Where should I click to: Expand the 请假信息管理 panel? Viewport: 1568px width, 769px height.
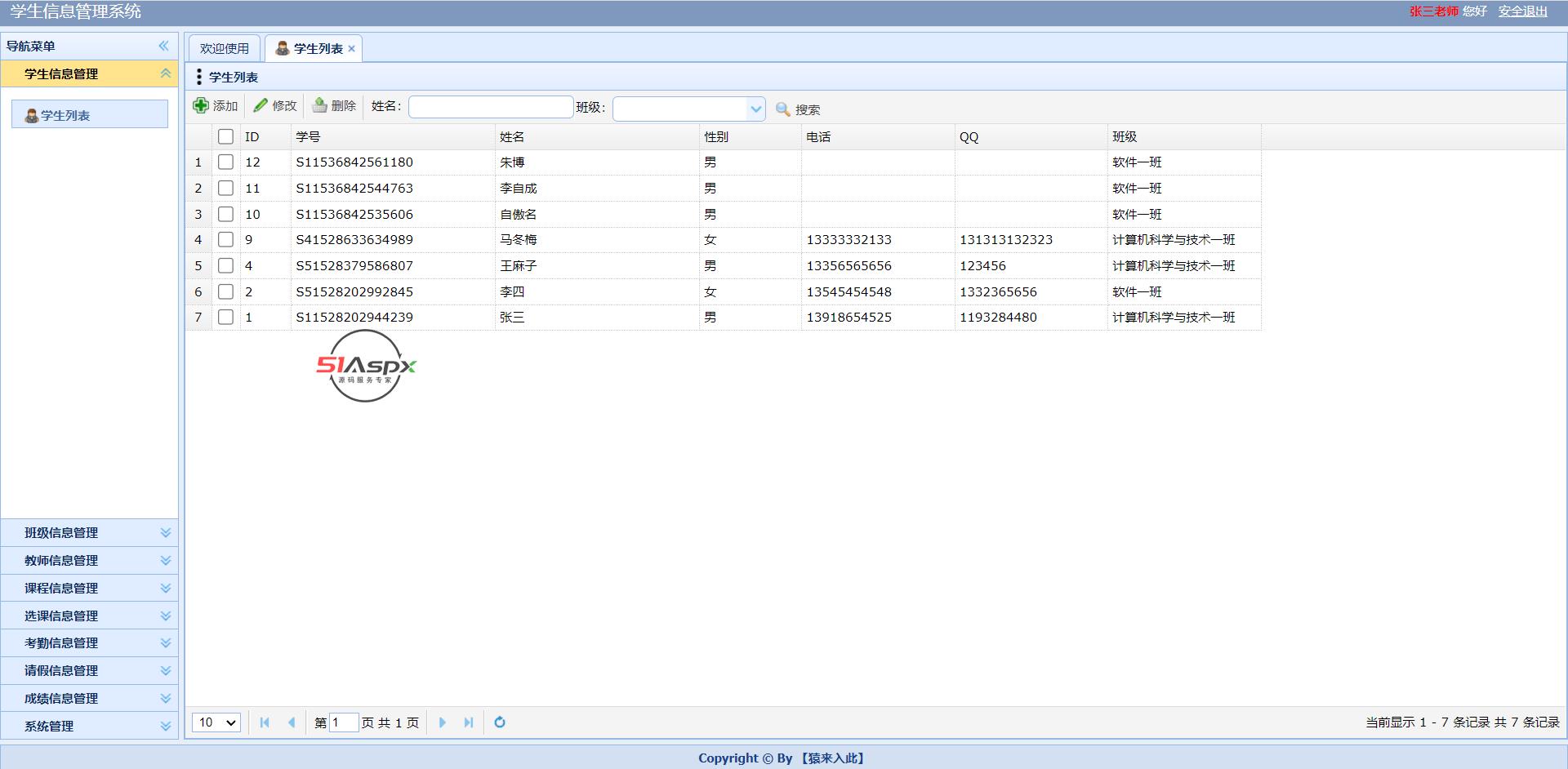click(x=166, y=671)
